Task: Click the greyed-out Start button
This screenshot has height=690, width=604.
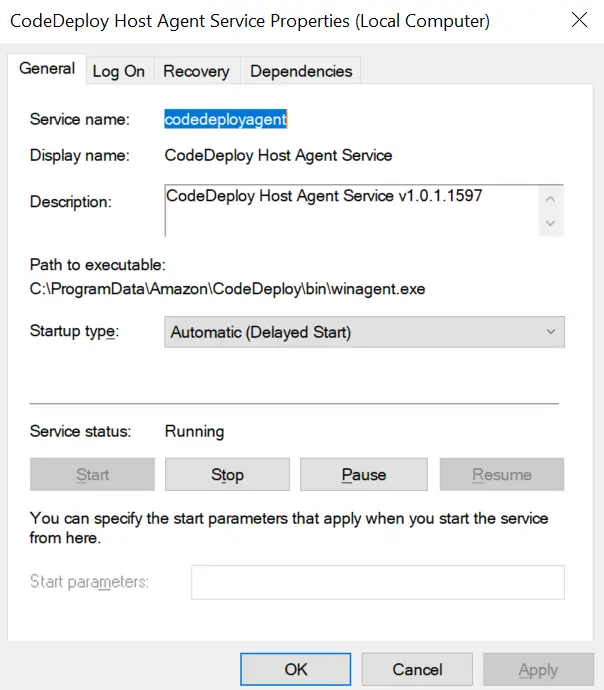Action: coord(92,474)
